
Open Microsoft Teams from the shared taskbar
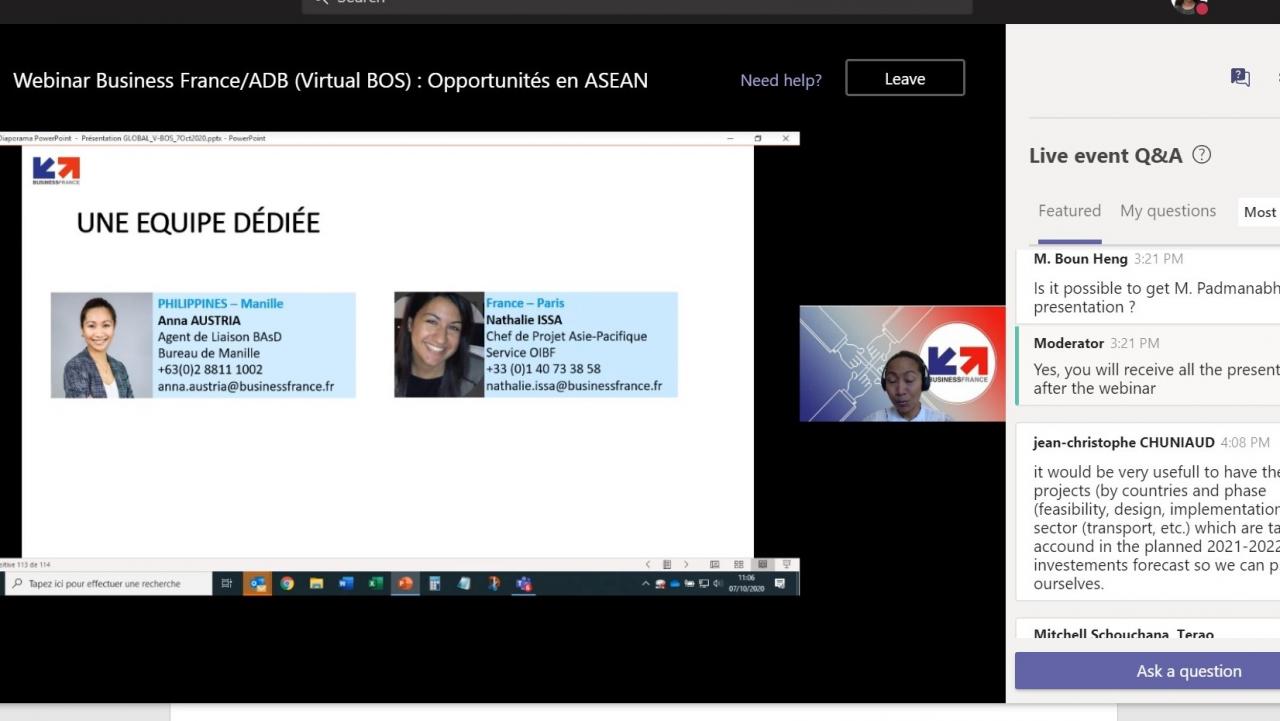point(524,583)
